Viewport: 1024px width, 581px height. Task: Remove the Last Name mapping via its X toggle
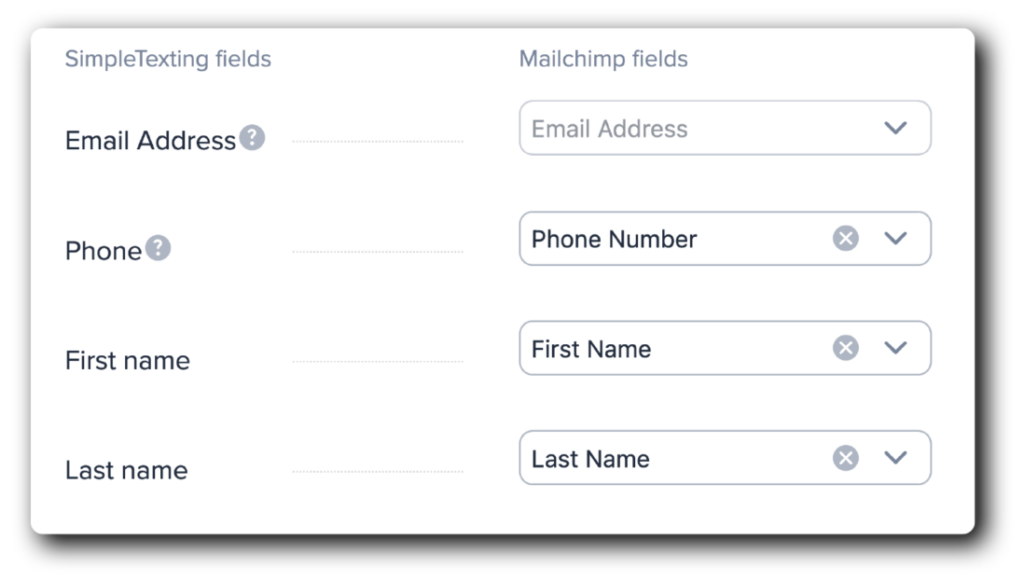pyautogui.click(x=845, y=457)
